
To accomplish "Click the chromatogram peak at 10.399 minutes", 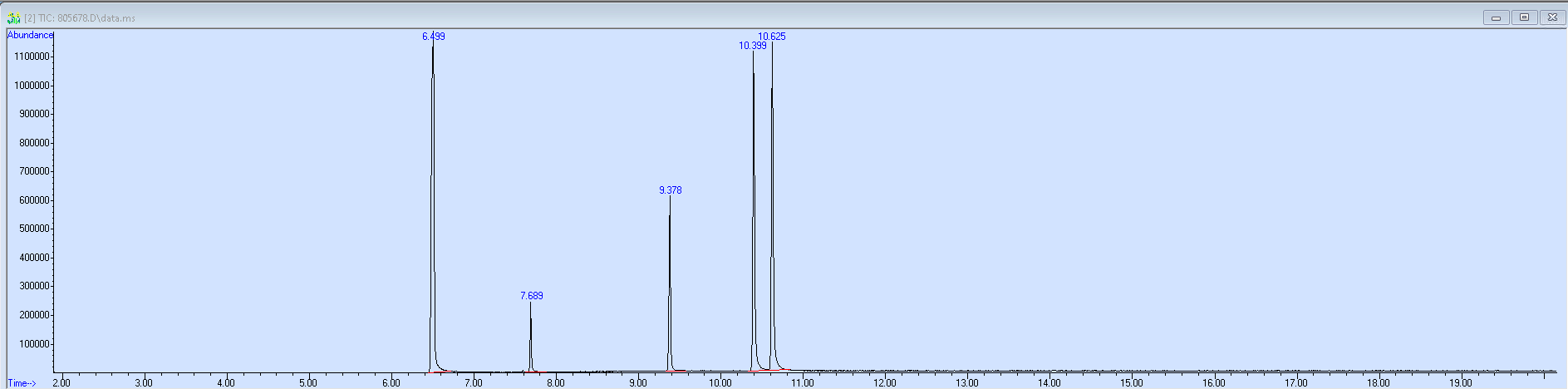I will pos(754,212).
